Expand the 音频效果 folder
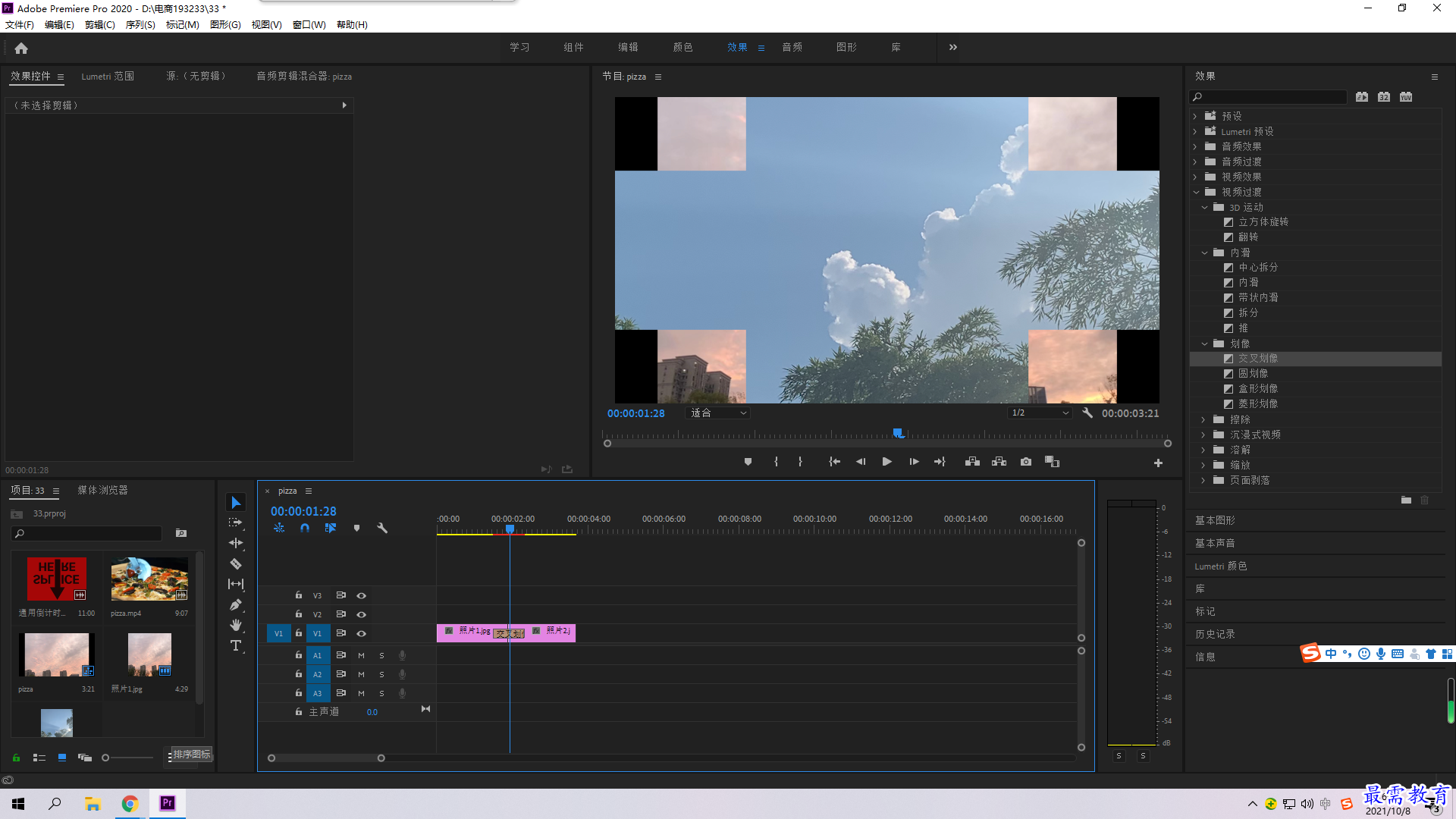 pos(1195,147)
